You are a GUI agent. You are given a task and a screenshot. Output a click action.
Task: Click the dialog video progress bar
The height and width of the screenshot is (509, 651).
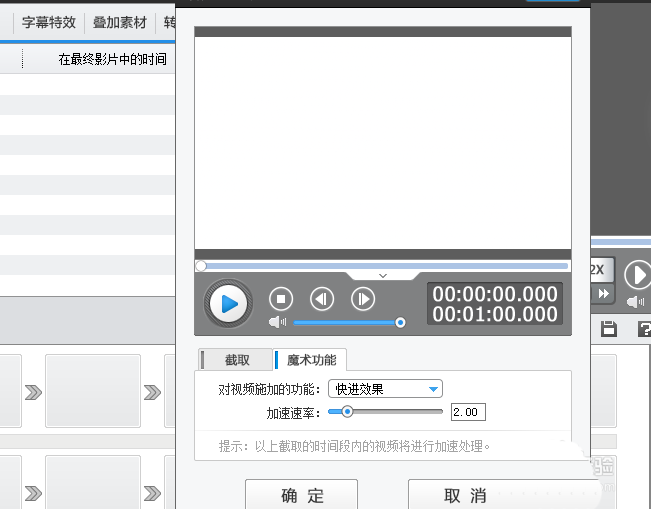coord(383,266)
